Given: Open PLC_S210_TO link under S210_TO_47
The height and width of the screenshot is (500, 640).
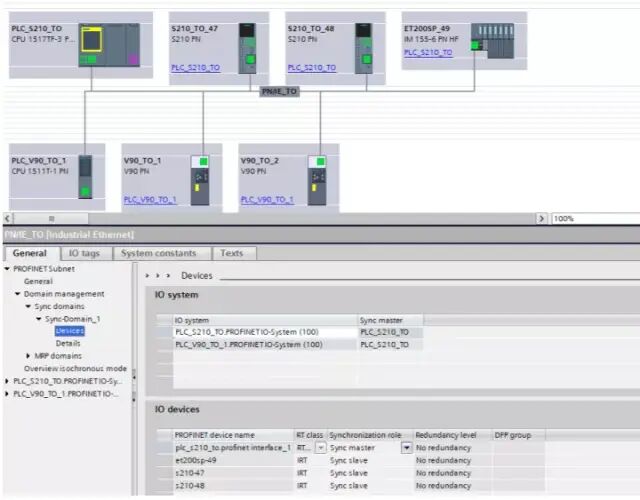Looking at the screenshot, I should 196,68.
